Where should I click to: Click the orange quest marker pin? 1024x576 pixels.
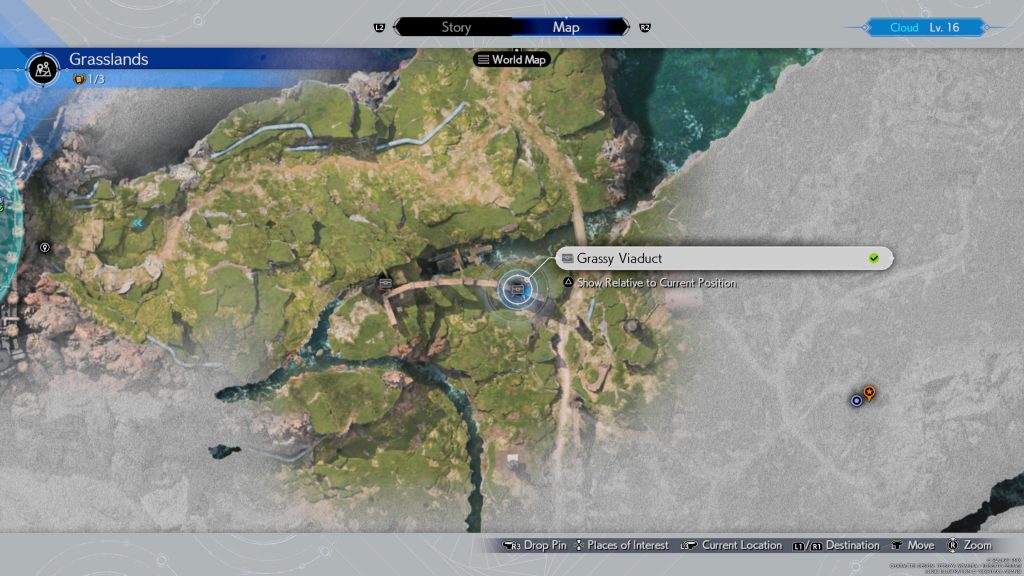click(x=869, y=393)
